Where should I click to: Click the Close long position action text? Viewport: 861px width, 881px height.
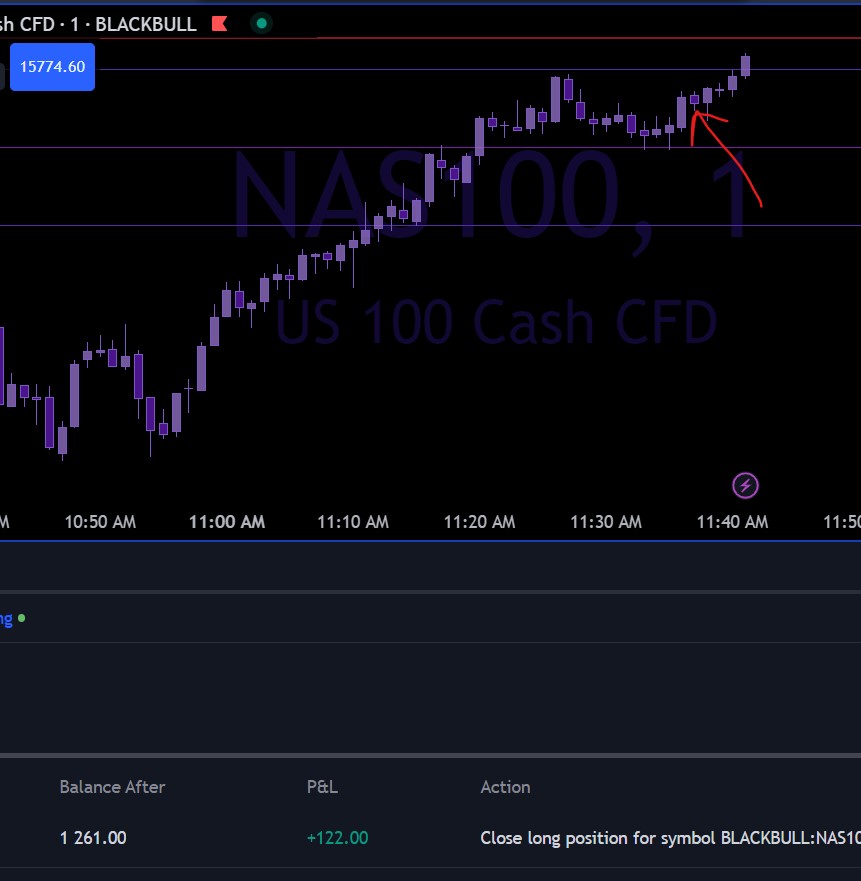pos(670,838)
